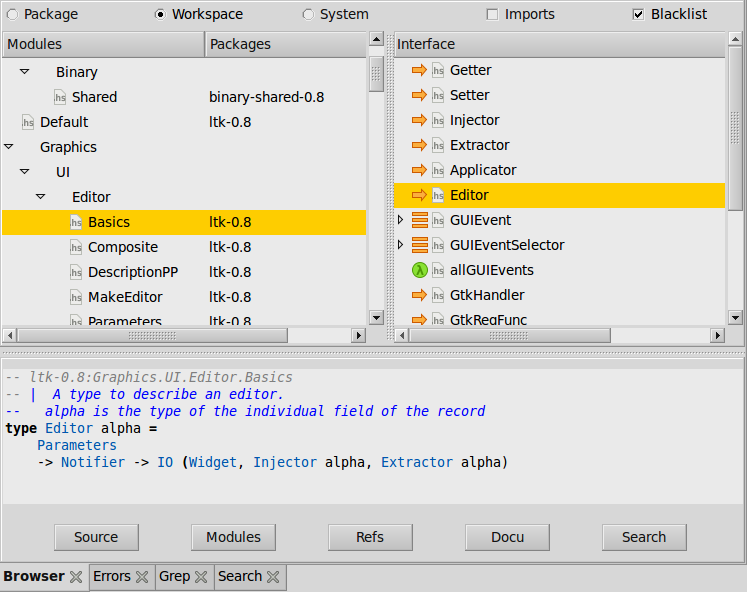
Task: Switch to the Grep tab
Action: (x=174, y=576)
